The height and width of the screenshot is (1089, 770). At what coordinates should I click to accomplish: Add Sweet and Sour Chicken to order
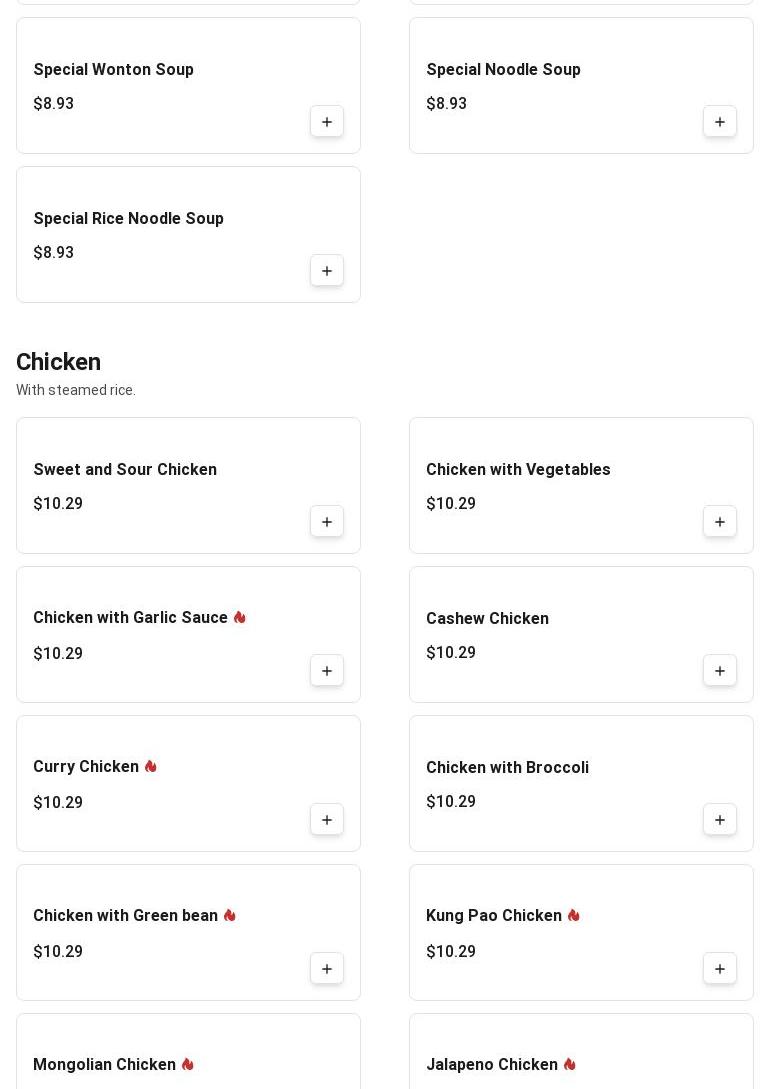coord(327,522)
